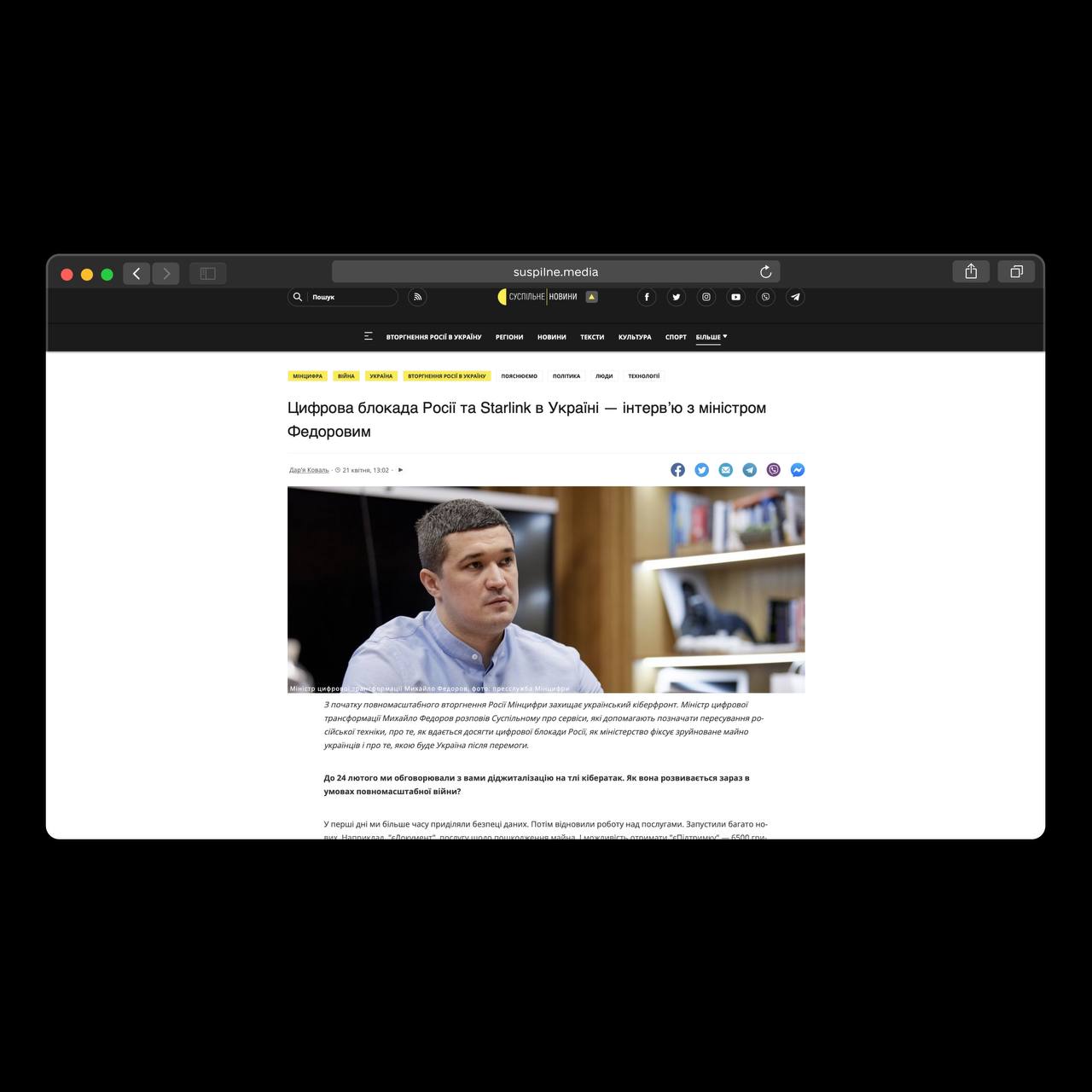Image resolution: width=1092 pixels, height=1092 pixels.
Task: Toggle the Safari sidebar button
Action: (207, 273)
